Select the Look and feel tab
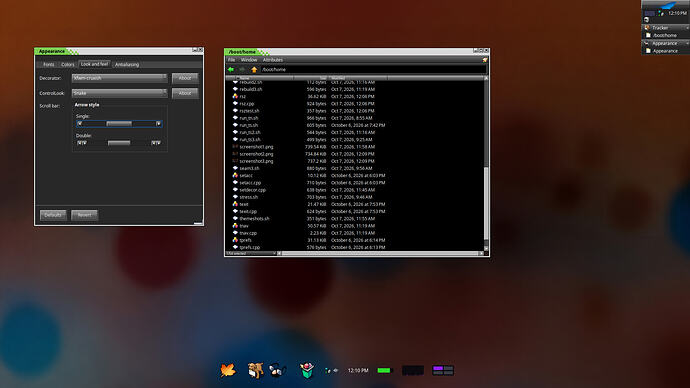The width and height of the screenshot is (690, 388). (x=95, y=64)
